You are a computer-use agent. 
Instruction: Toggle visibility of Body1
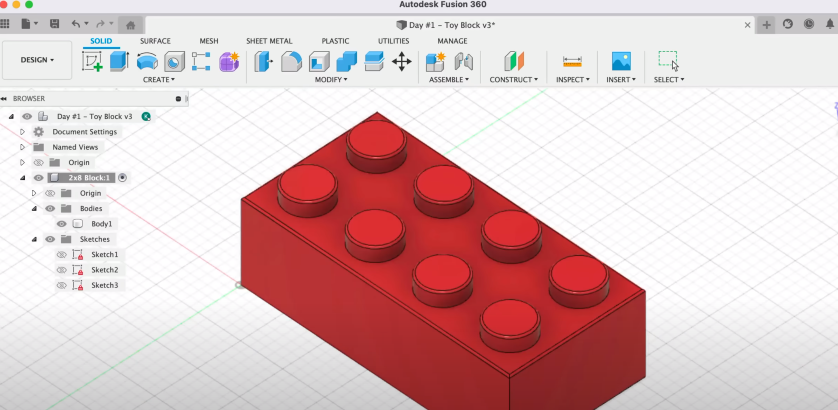62,224
